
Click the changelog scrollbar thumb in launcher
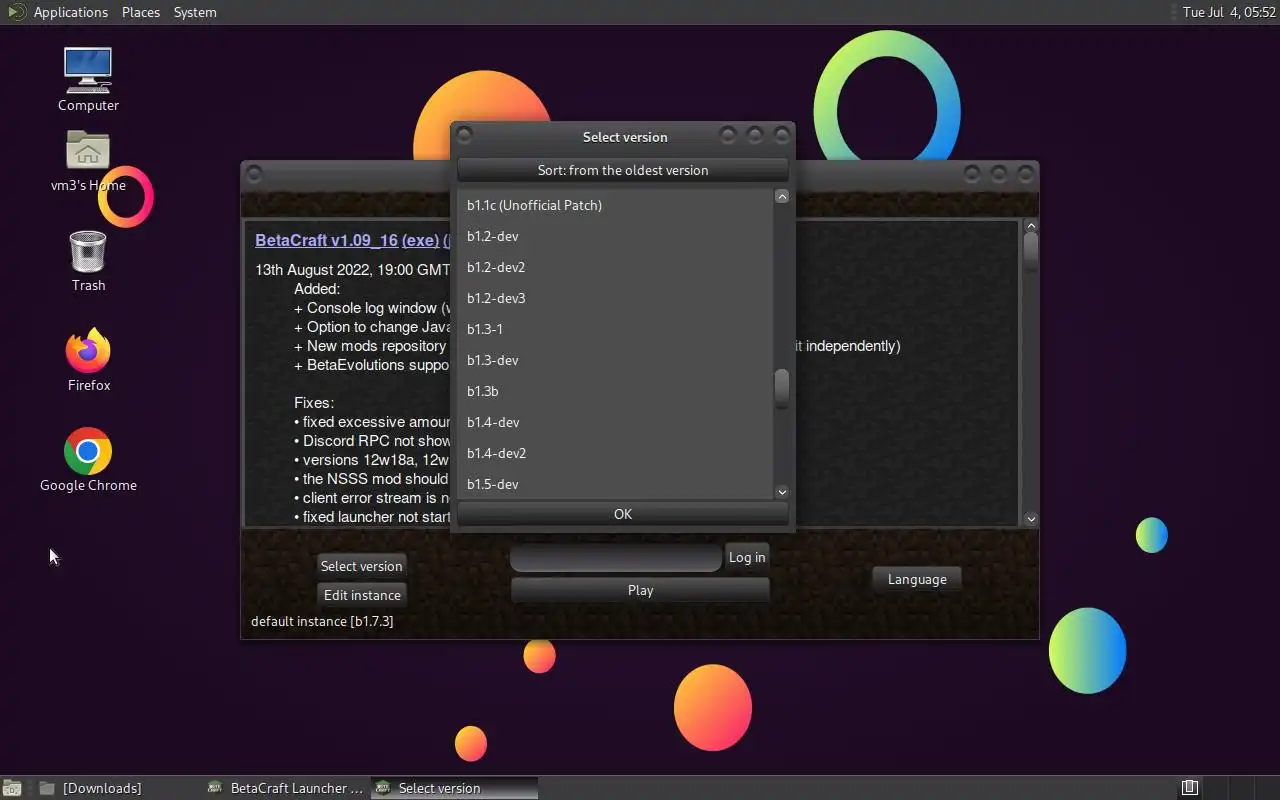point(1031,250)
